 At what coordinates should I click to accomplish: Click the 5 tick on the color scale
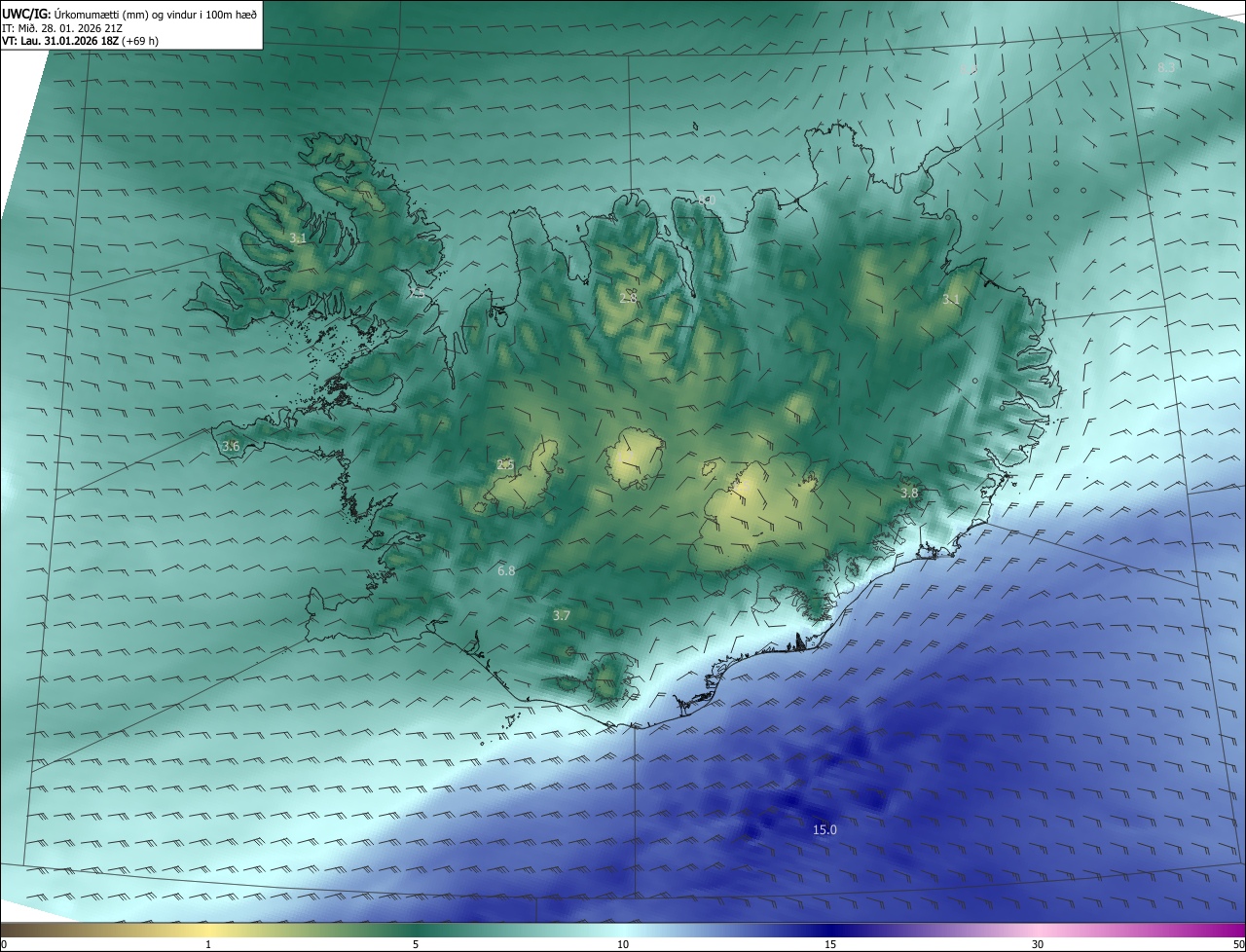(x=416, y=944)
